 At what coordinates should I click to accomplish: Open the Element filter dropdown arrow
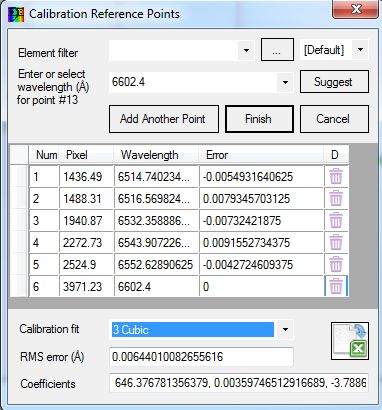pyautogui.click(x=246, y=50)
